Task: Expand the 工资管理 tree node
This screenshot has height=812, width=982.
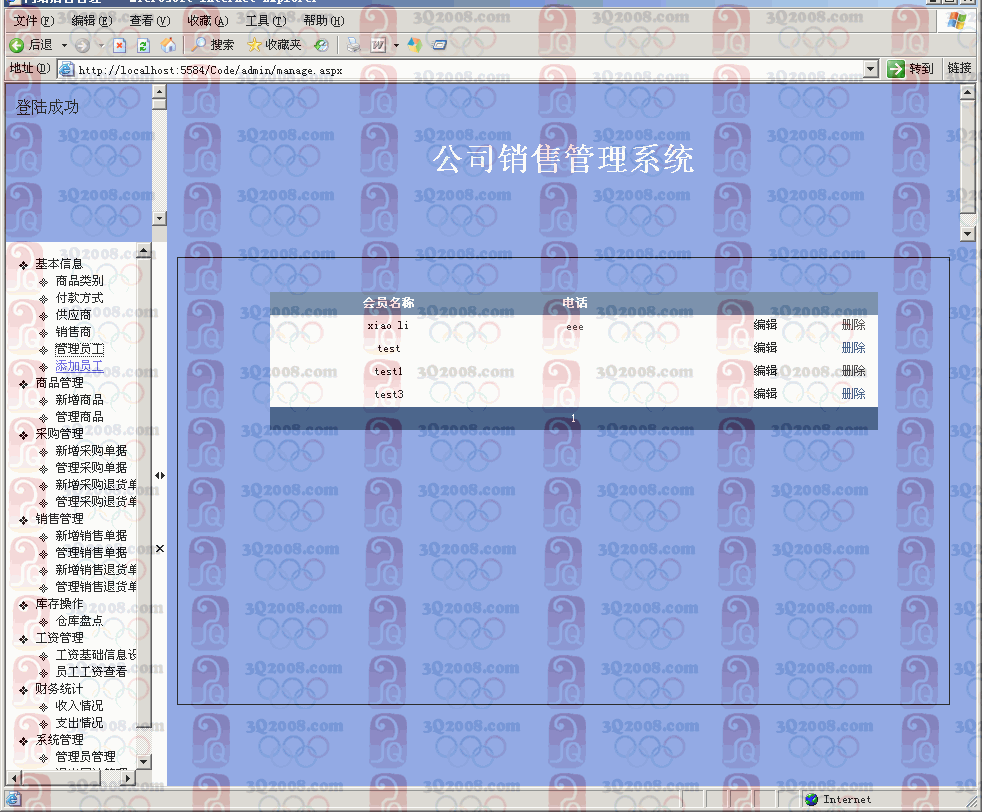Action: [24, 639]
